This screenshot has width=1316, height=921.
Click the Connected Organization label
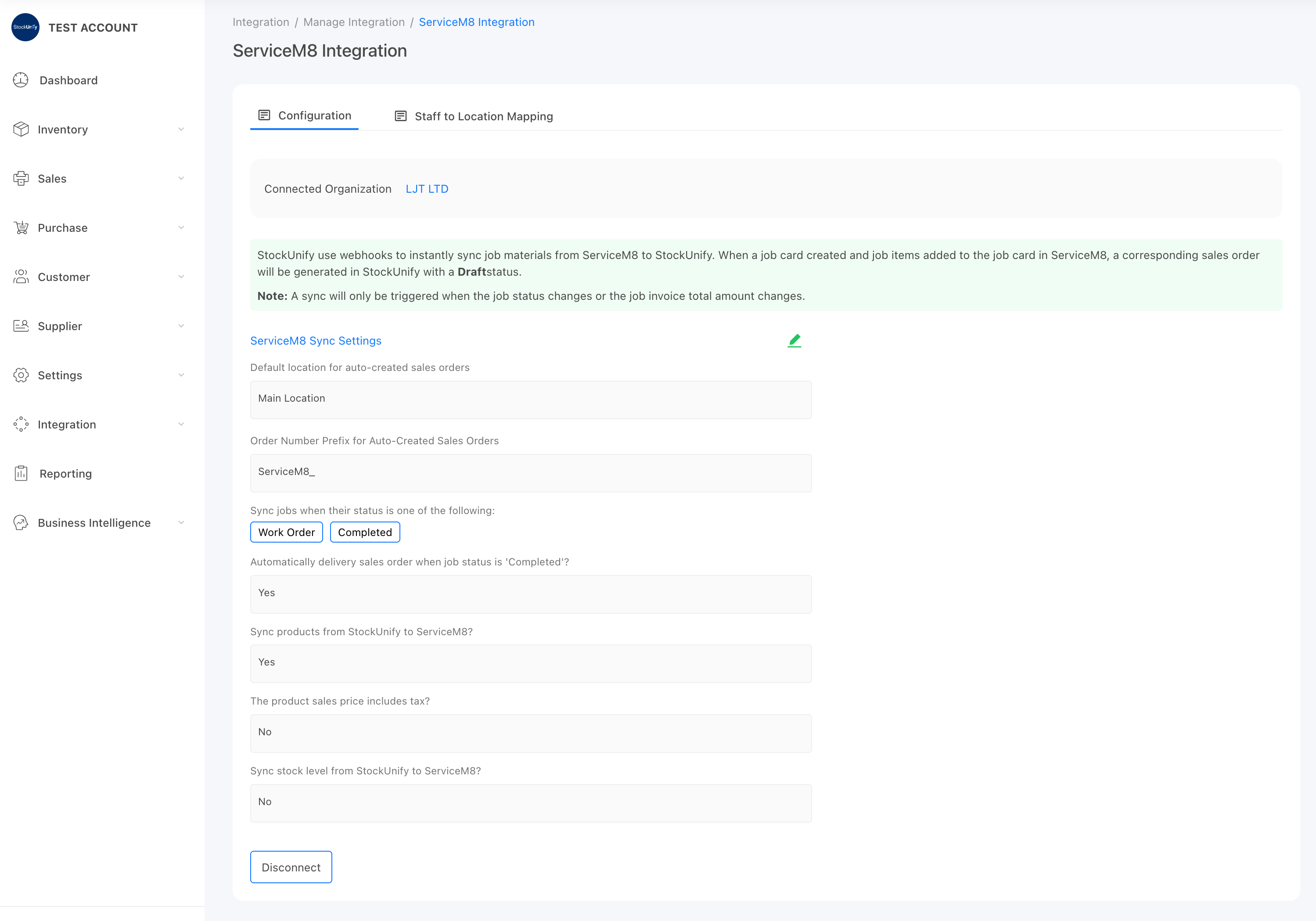tap(328, 189)
